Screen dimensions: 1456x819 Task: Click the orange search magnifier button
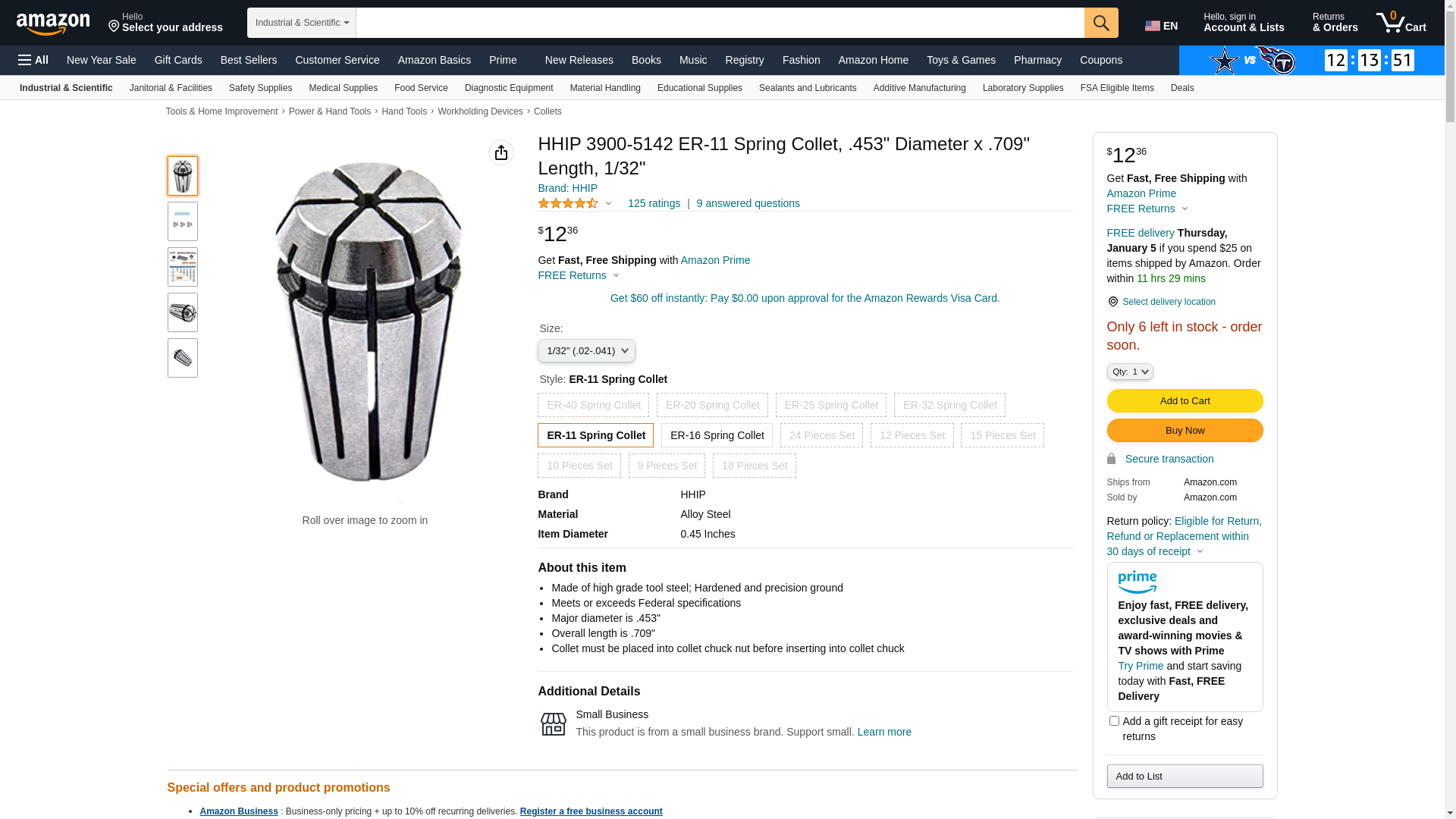[1101, 23]
